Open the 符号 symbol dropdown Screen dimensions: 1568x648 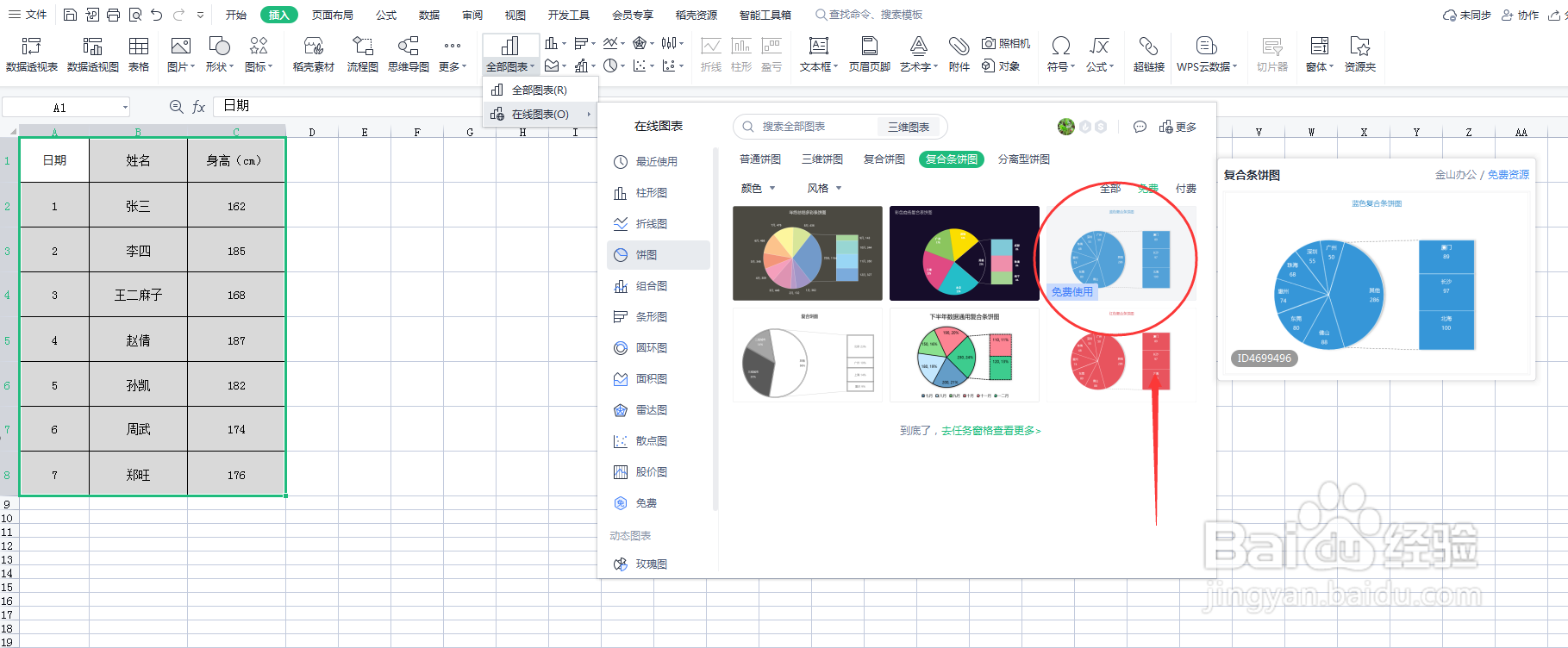1061,66
